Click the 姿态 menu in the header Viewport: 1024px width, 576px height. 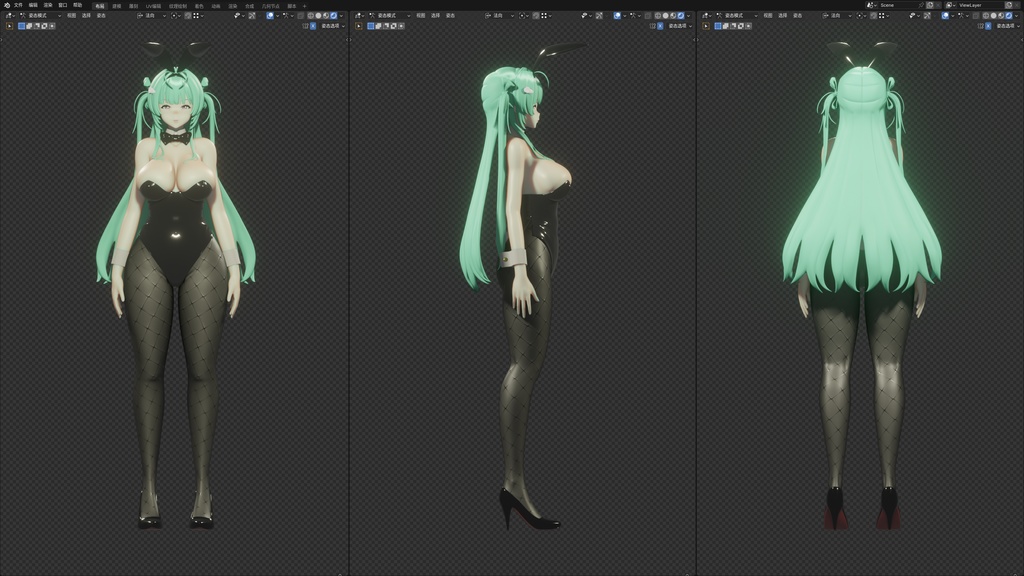[x=100, y=16]
